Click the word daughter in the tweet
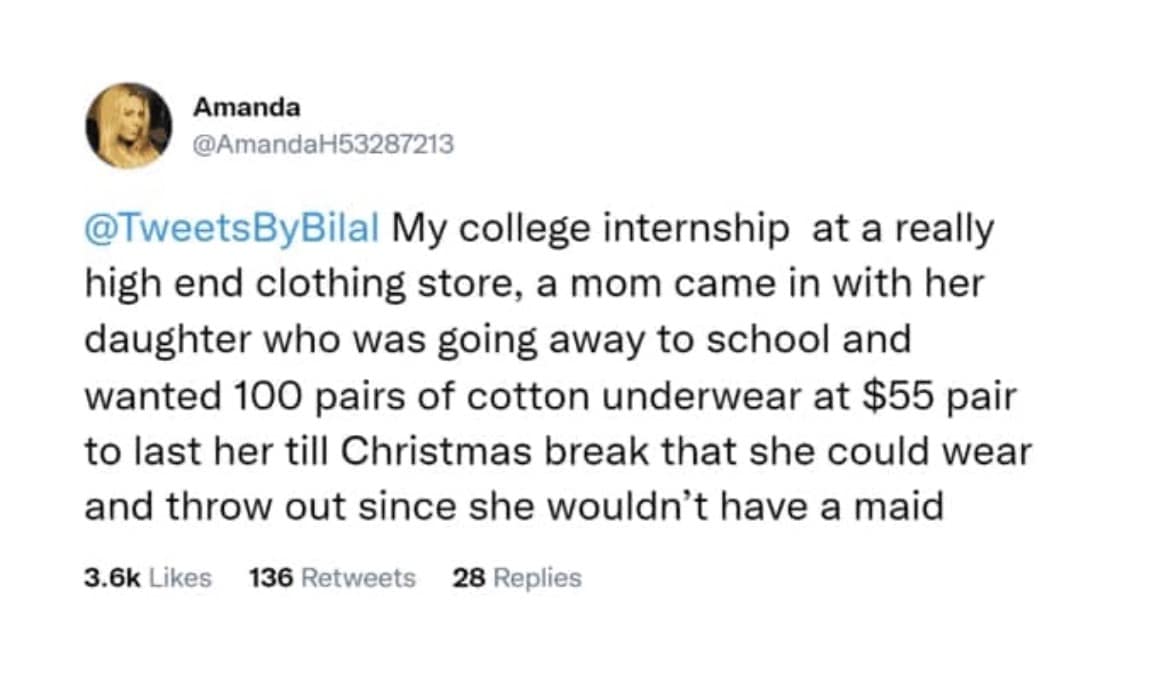 [166, 339]
